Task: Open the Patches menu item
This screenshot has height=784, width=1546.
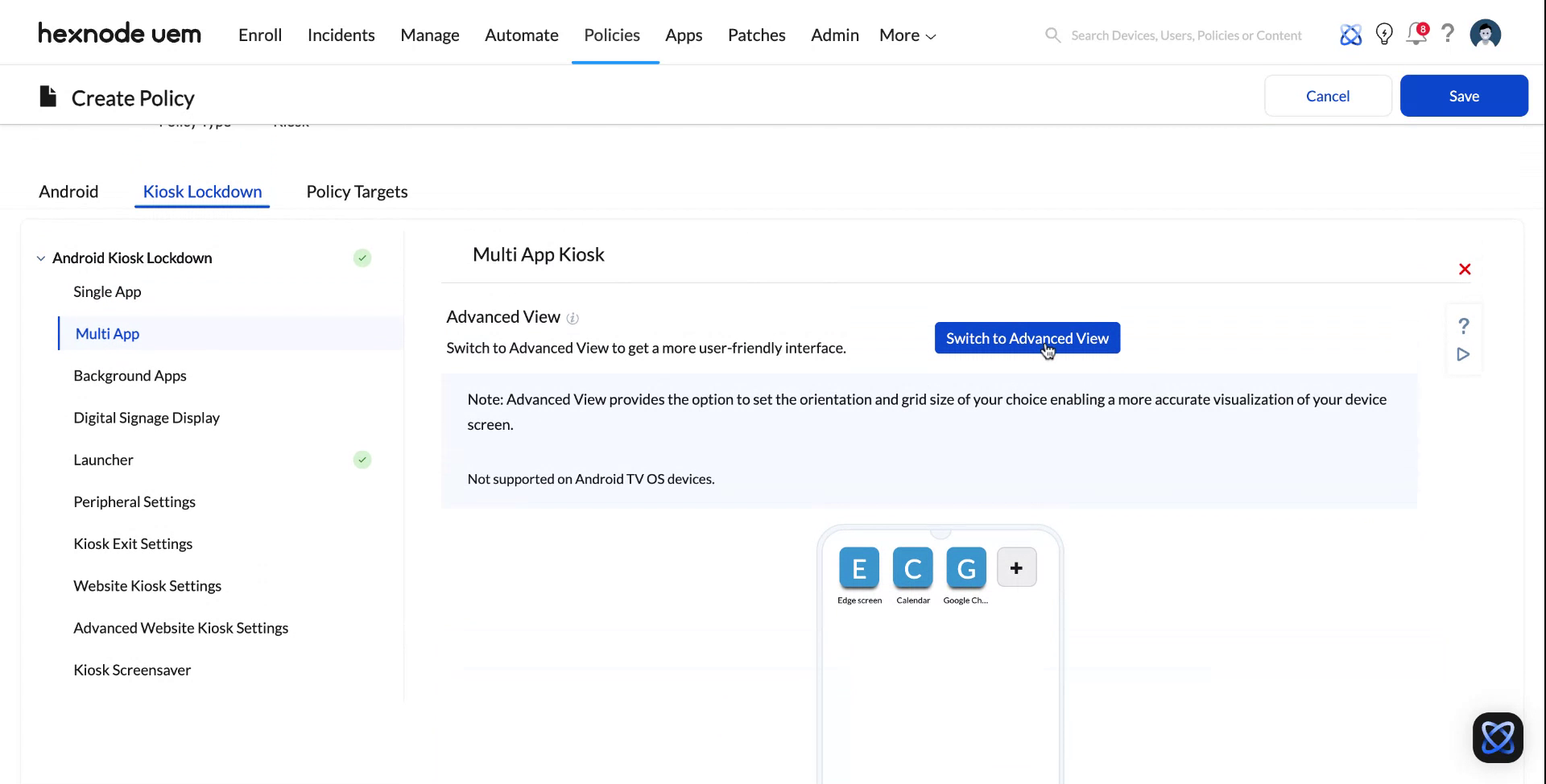Action: point(756,35)
